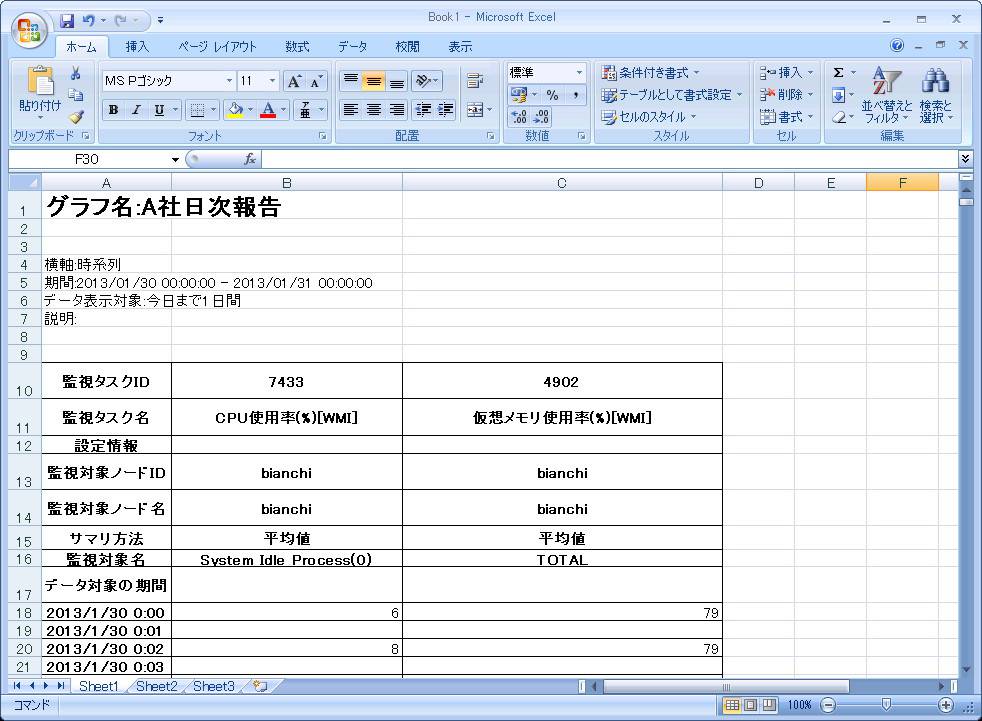
Task: Select cell B10 containing 7433
Action: 286,381
